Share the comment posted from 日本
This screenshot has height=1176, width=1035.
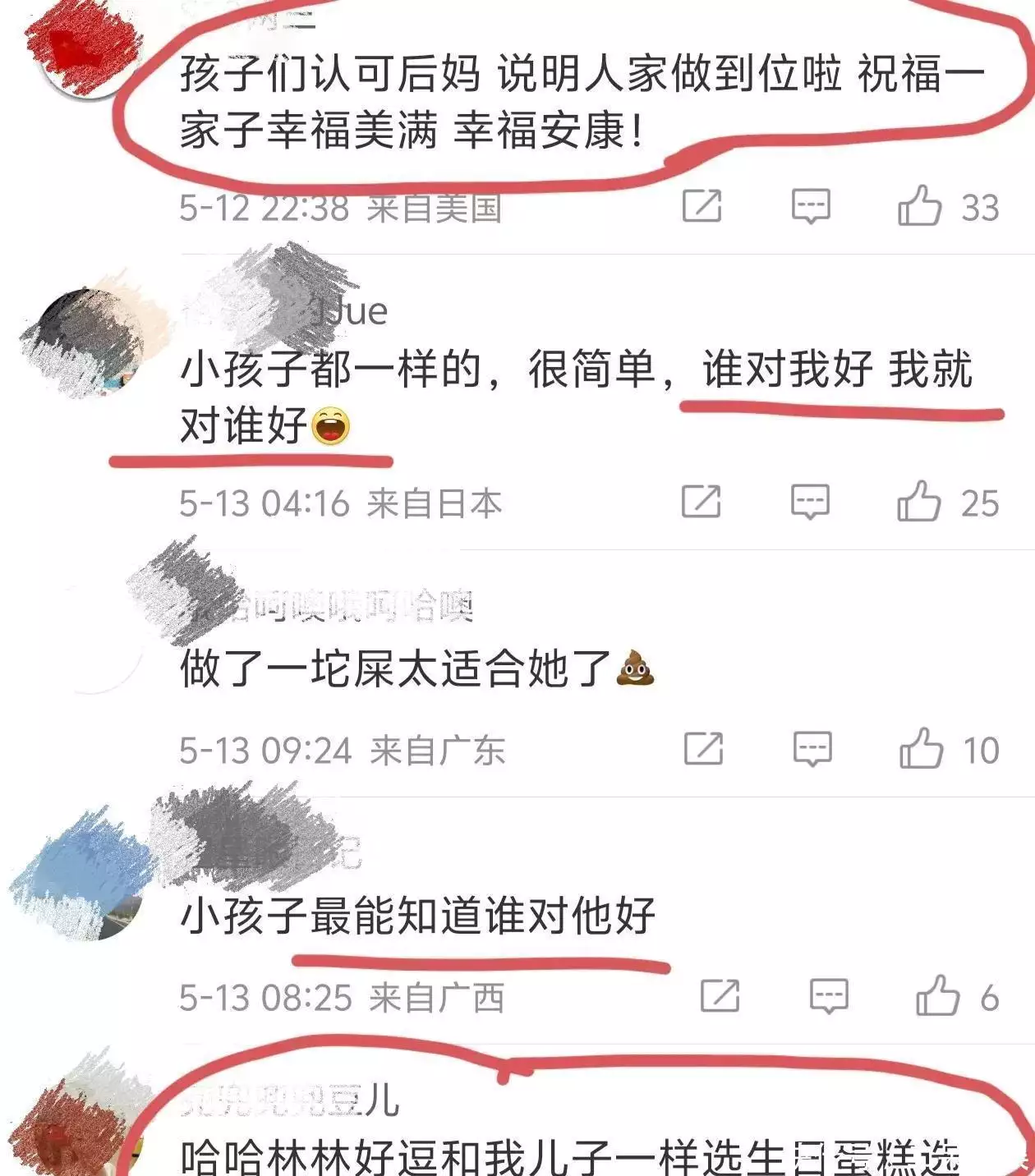click(x=701, y=501)
